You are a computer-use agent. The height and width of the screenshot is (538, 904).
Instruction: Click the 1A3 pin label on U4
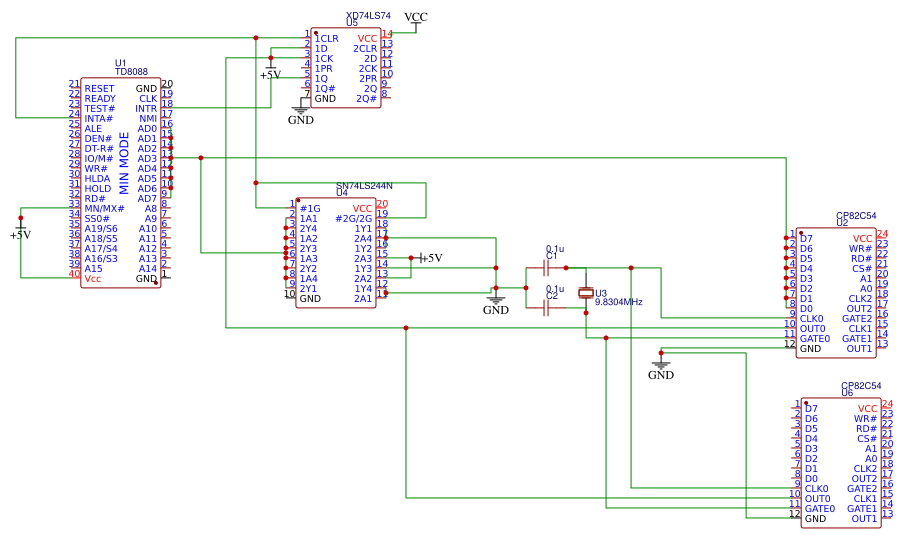tap(308, 259)
